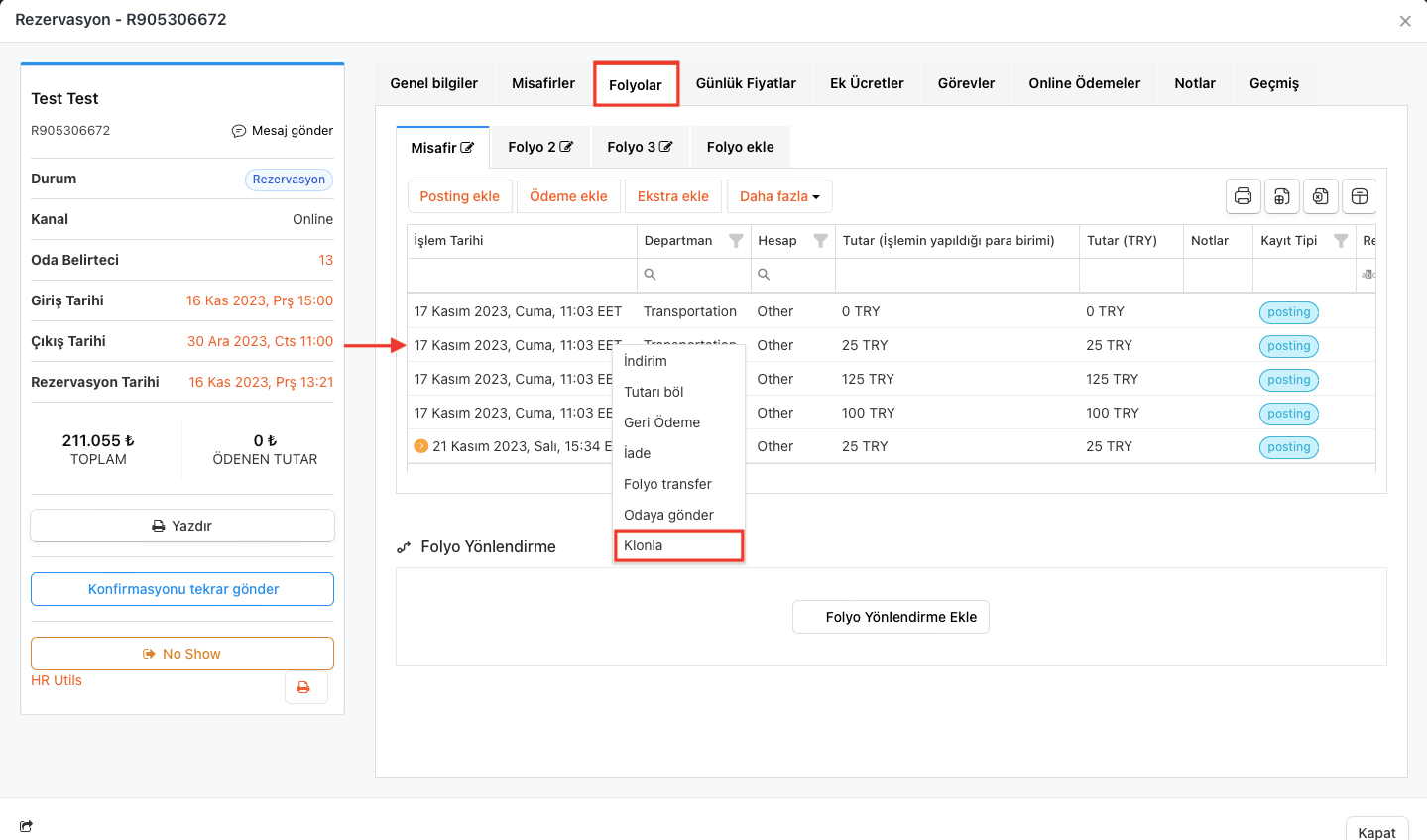Click the edit icon on Folyo 3 tab
The height and width of the screenshot is (840, 1427).
[666, 147]
